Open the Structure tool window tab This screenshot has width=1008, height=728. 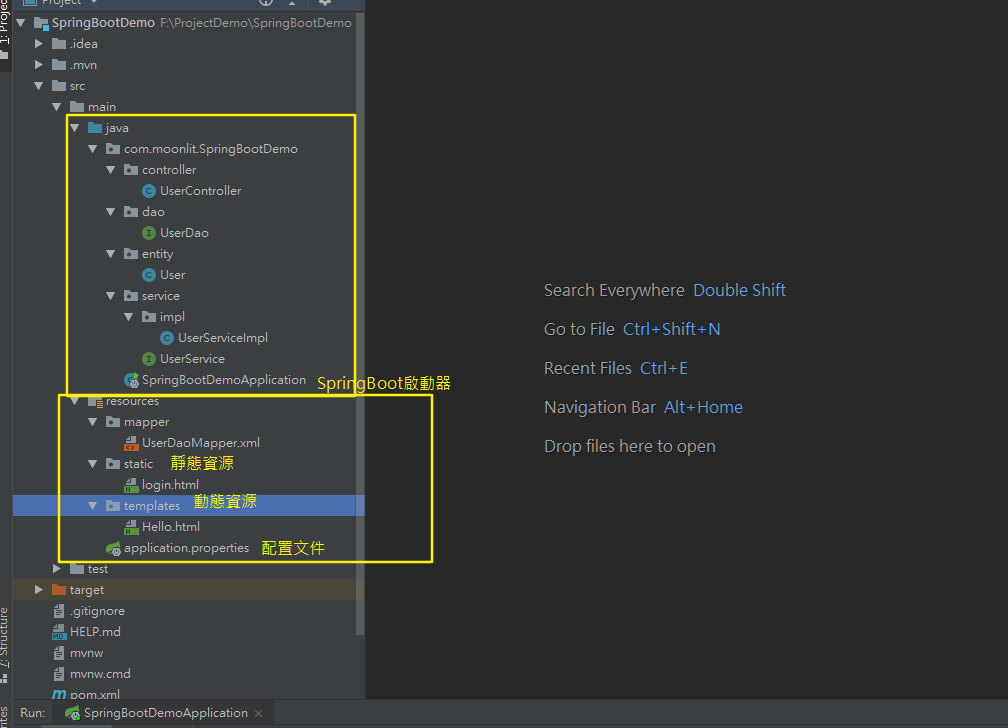(x=4, y=643)
